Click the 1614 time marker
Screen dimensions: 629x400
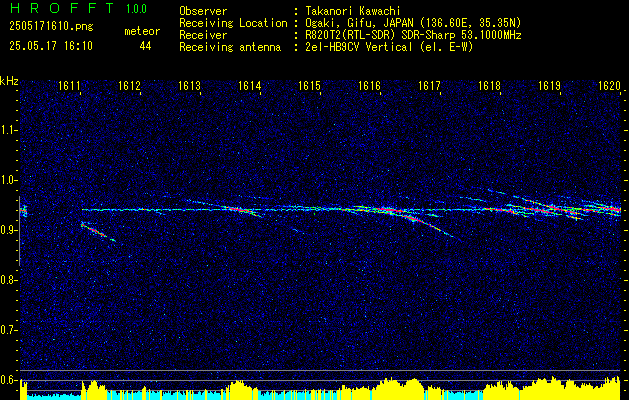pyautogui.click(x=249, y=86)
